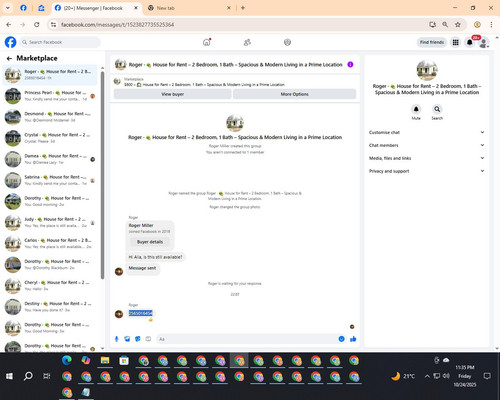Expand the Chat members section
The image size is (500, 400).
point(427,145)
